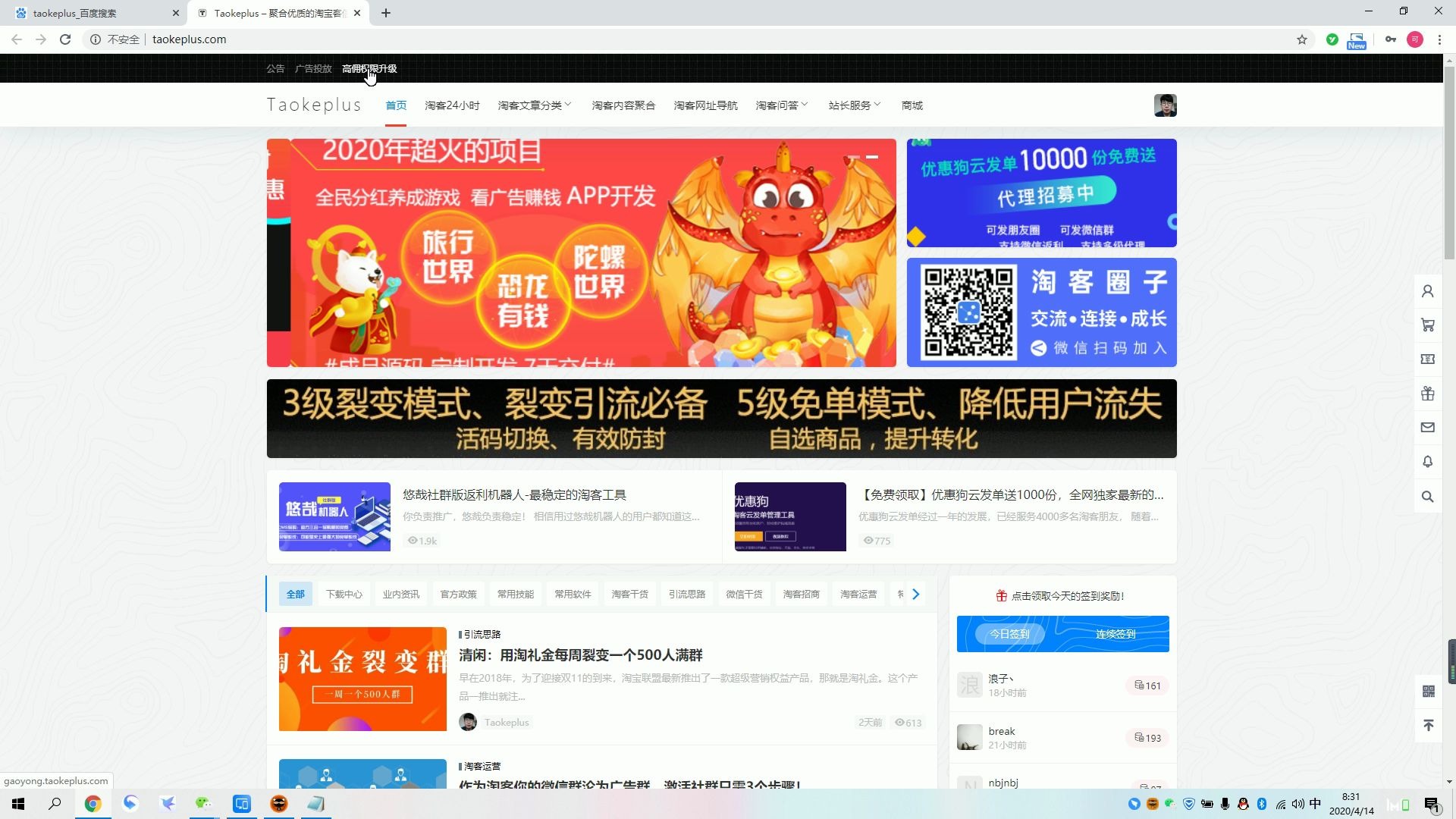Image resolution: width=1456 pixels, height=819 pixels.
Task: Open the user profile sidebar icon
Action: [1427, 291]
